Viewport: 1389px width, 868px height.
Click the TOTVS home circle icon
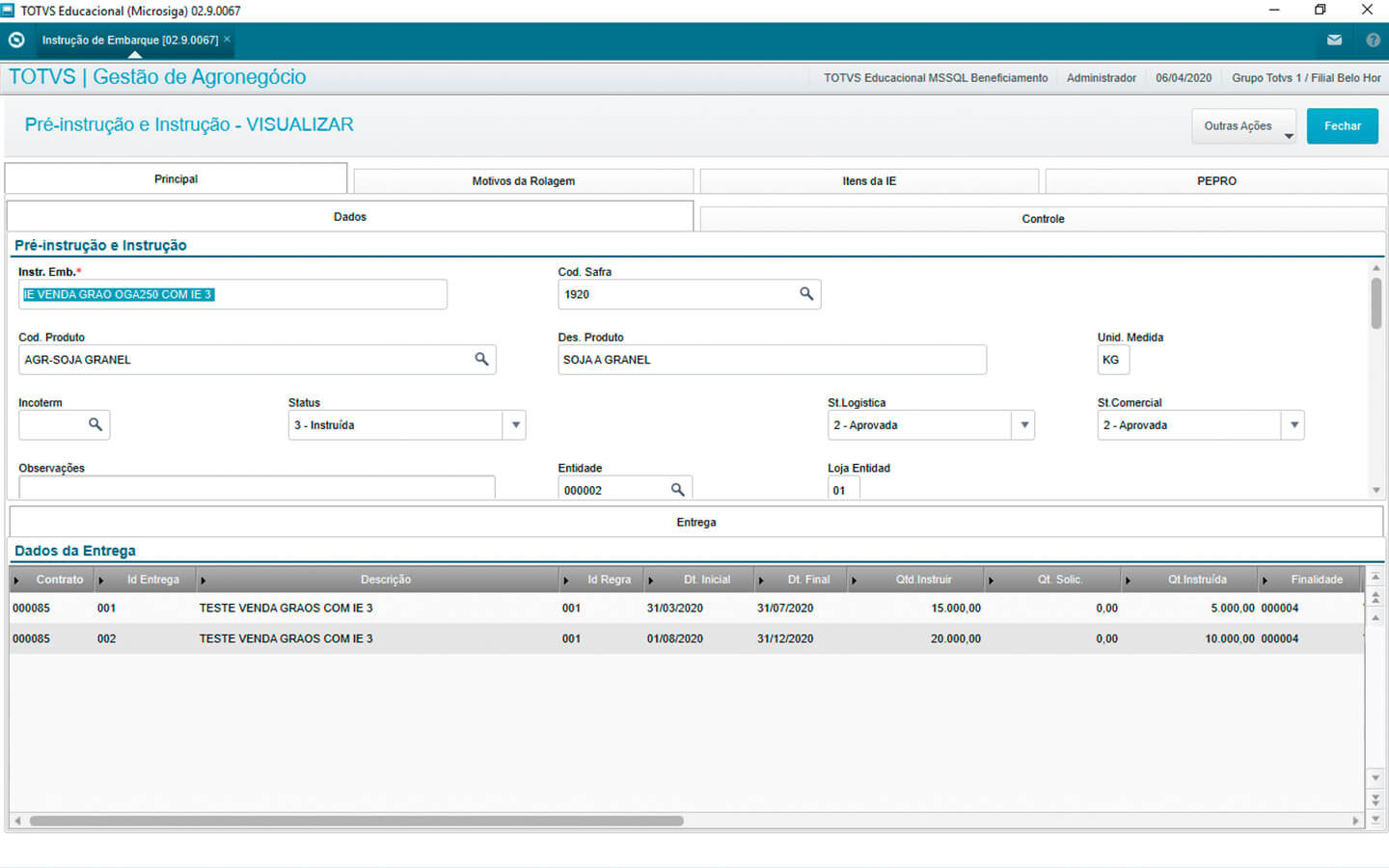(x=16, y=41)
